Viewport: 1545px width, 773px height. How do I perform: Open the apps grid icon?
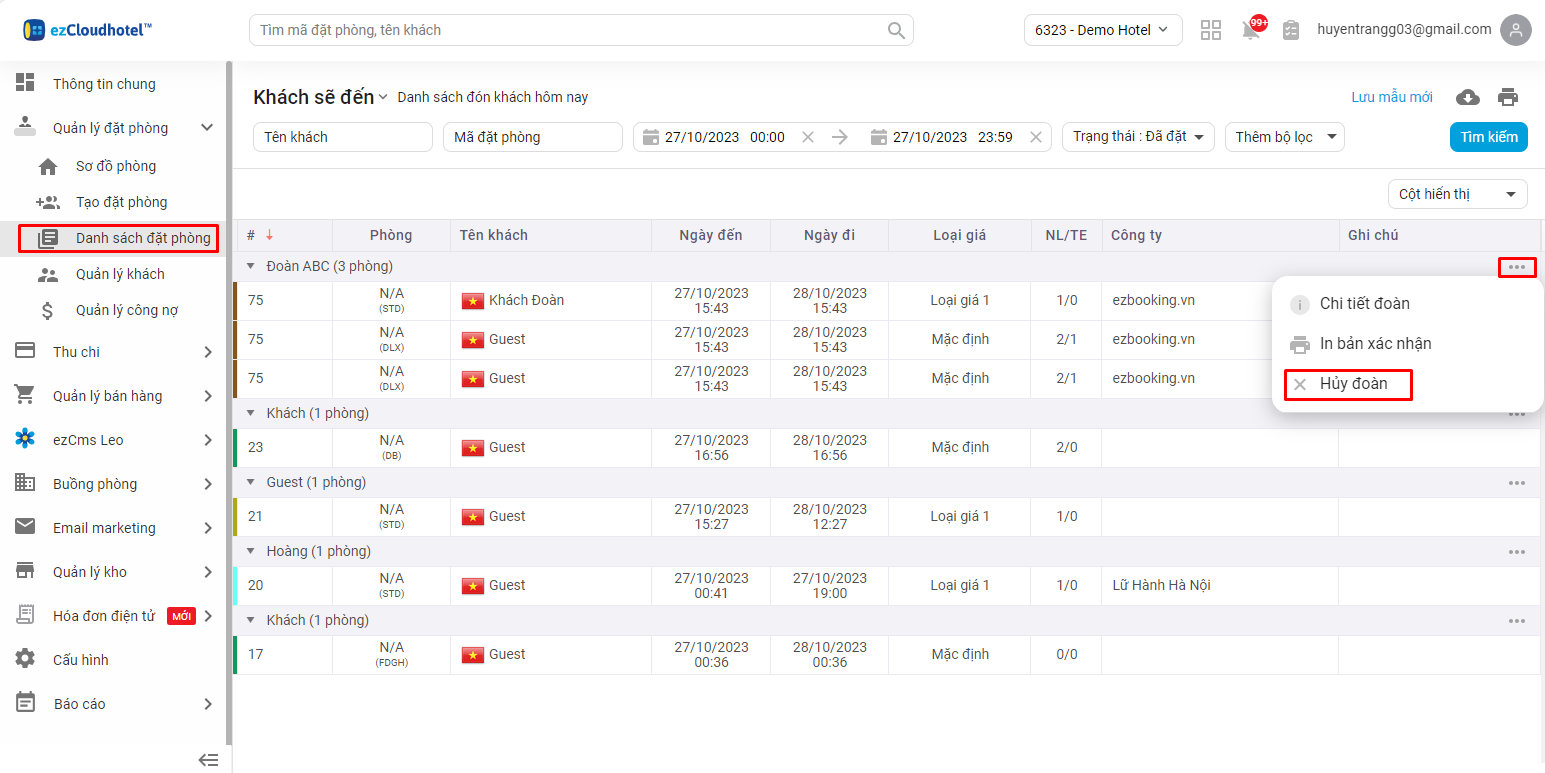tap(1211, 30)
